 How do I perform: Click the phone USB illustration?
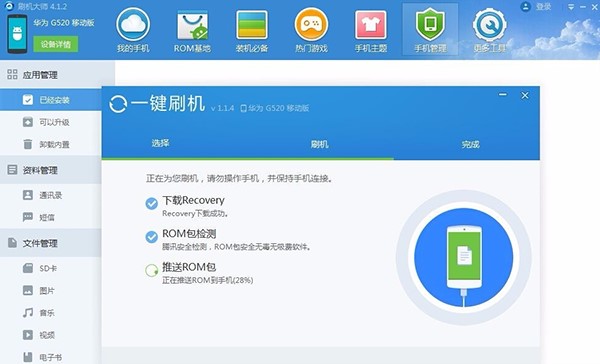464,257
